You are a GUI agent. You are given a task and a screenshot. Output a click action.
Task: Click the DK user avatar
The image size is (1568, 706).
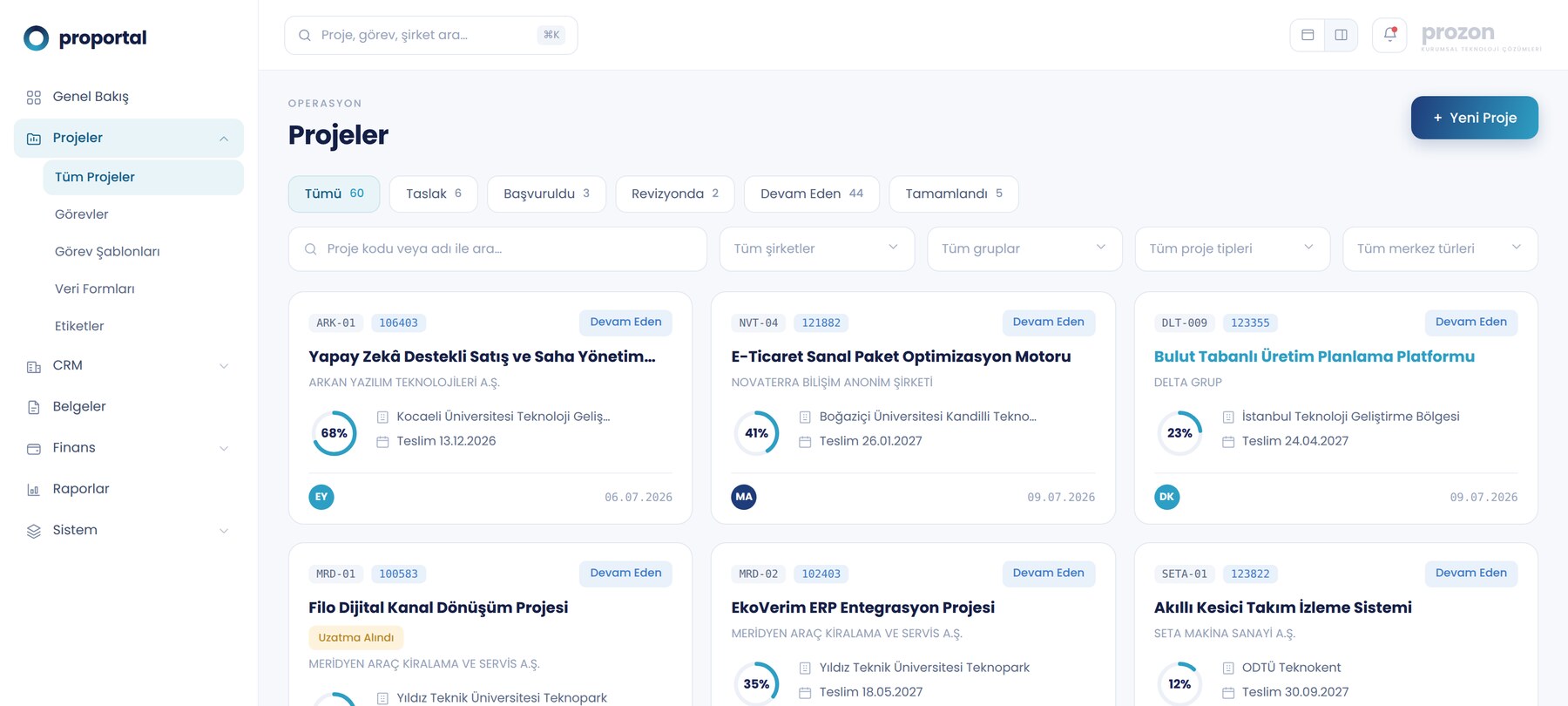1166,497
